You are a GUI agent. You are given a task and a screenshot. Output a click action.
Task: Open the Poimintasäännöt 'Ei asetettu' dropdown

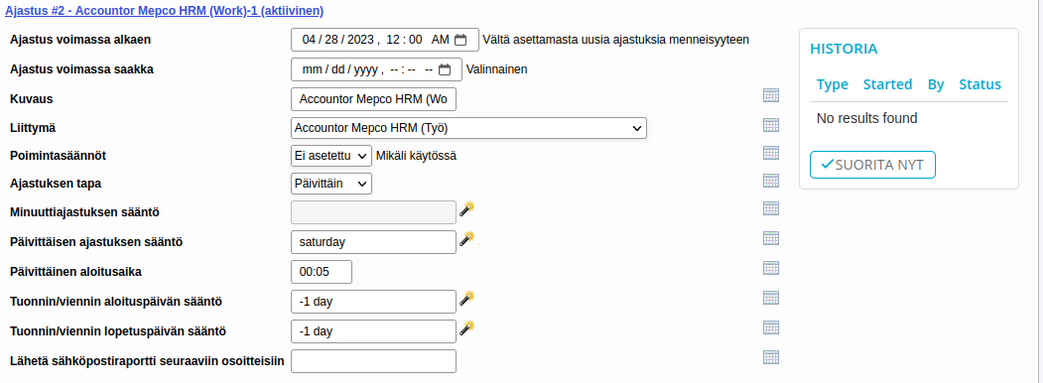point(331,156)
